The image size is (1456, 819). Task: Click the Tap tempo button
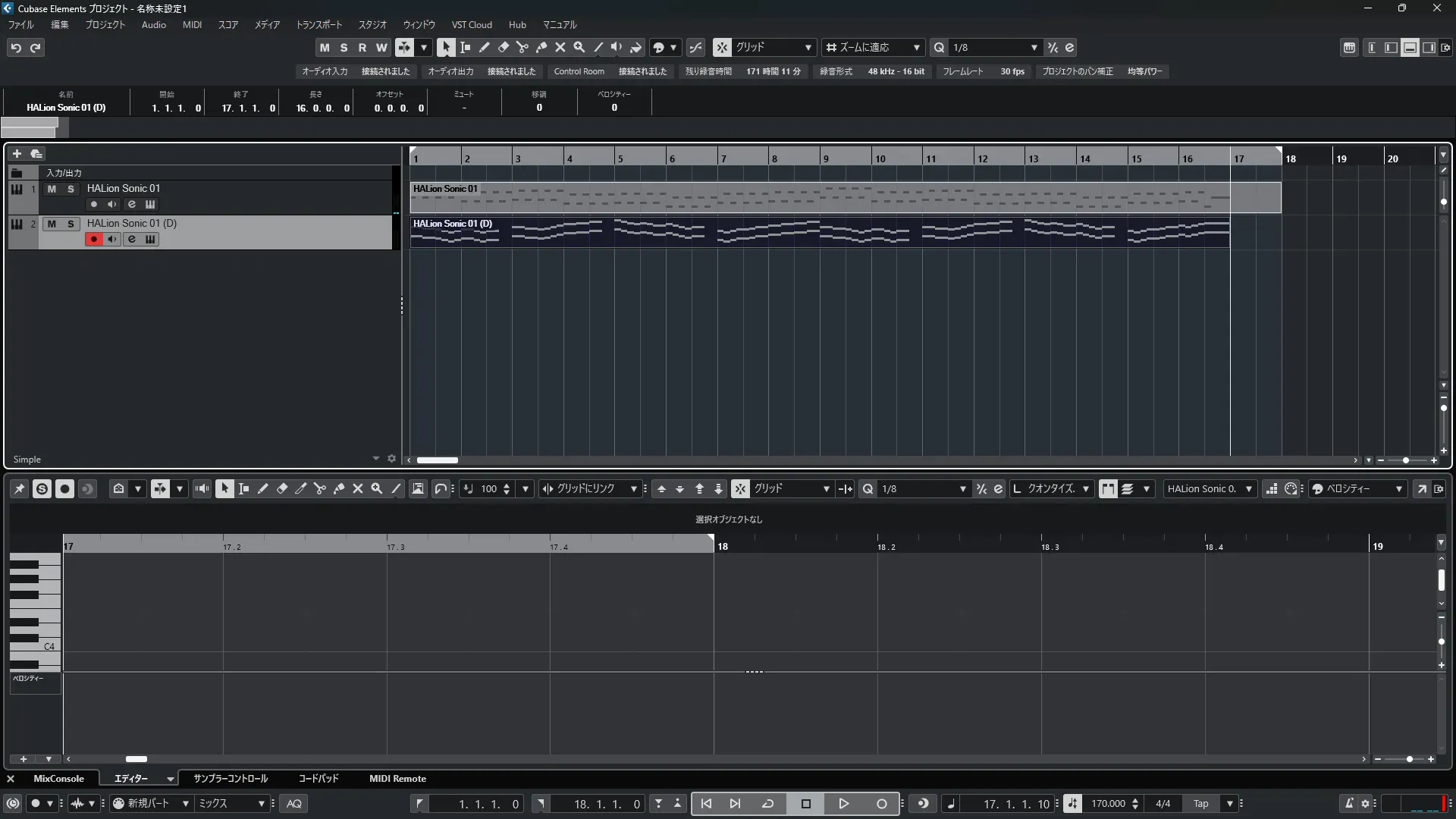click(x=1200, y=804)
